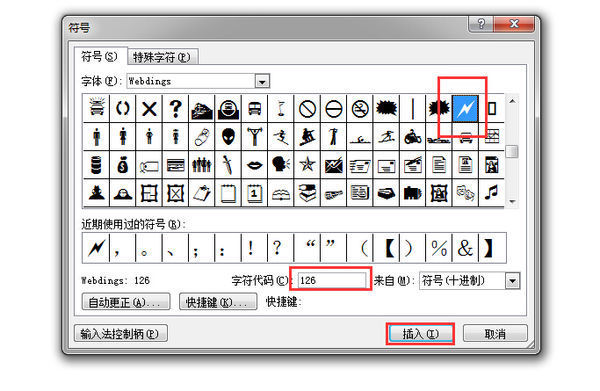
Task: Choose the detective silhouette symbol
Action: pyautogui.click(x=96, y=193)
